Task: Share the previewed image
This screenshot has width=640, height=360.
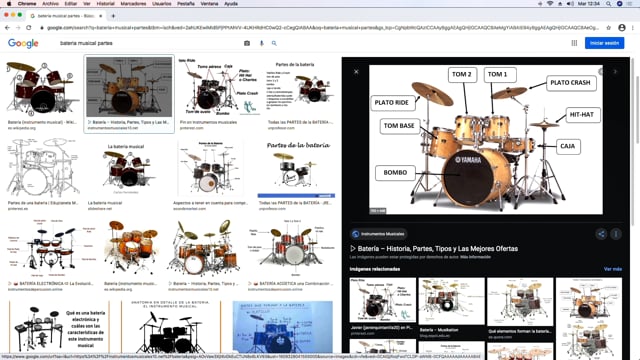Action: pyautogui.click(x=601, y=234)
